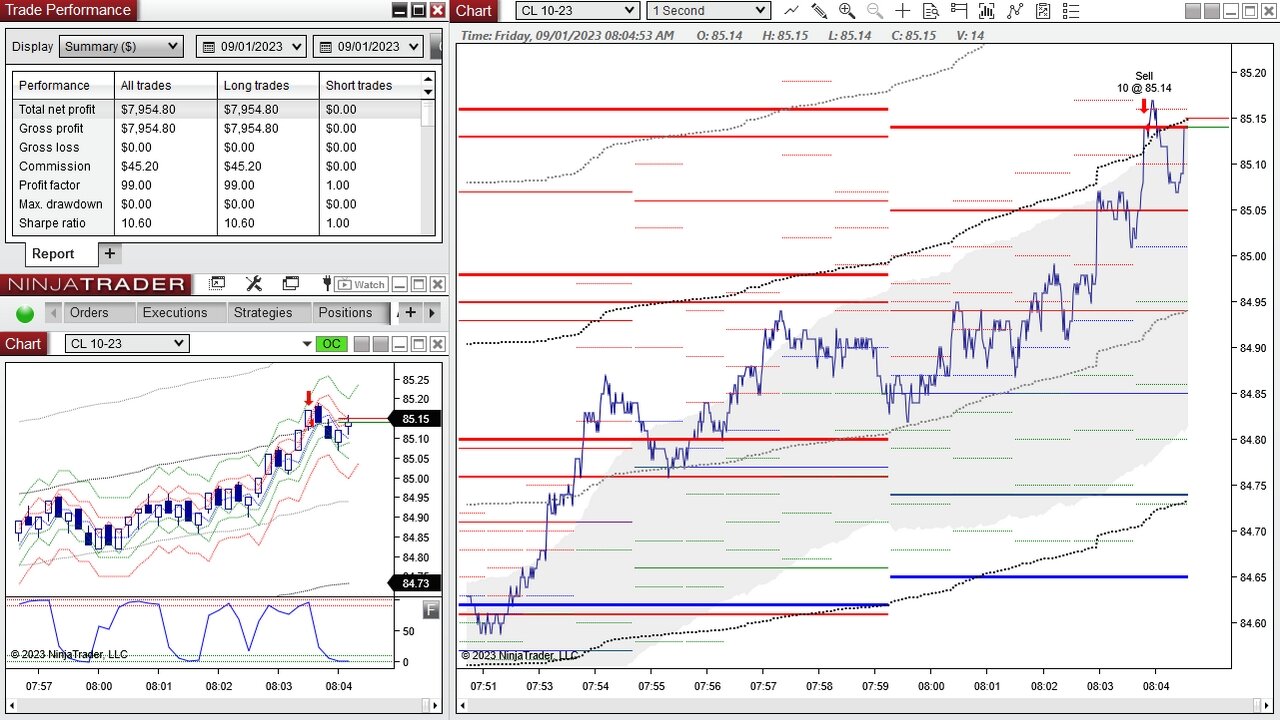The image size is (1280, 720).
Task: Open the start date 09/01/2023 picker
Action: click(x=253, y=47)
